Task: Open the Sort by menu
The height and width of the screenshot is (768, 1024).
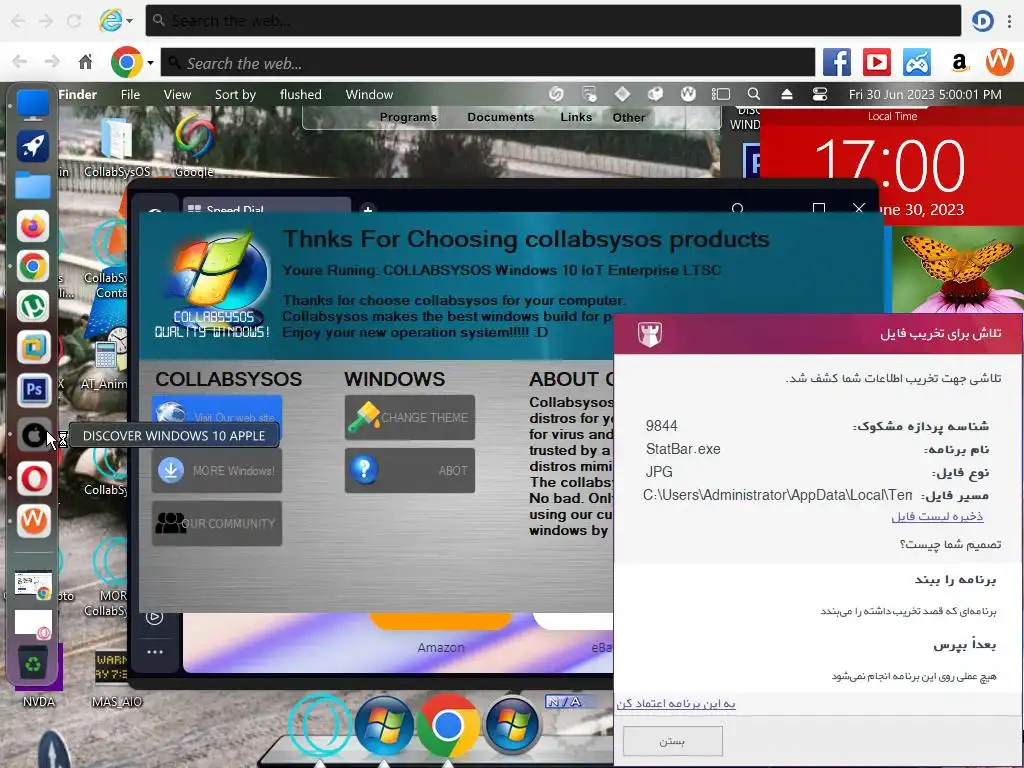Action: point(235,94)
